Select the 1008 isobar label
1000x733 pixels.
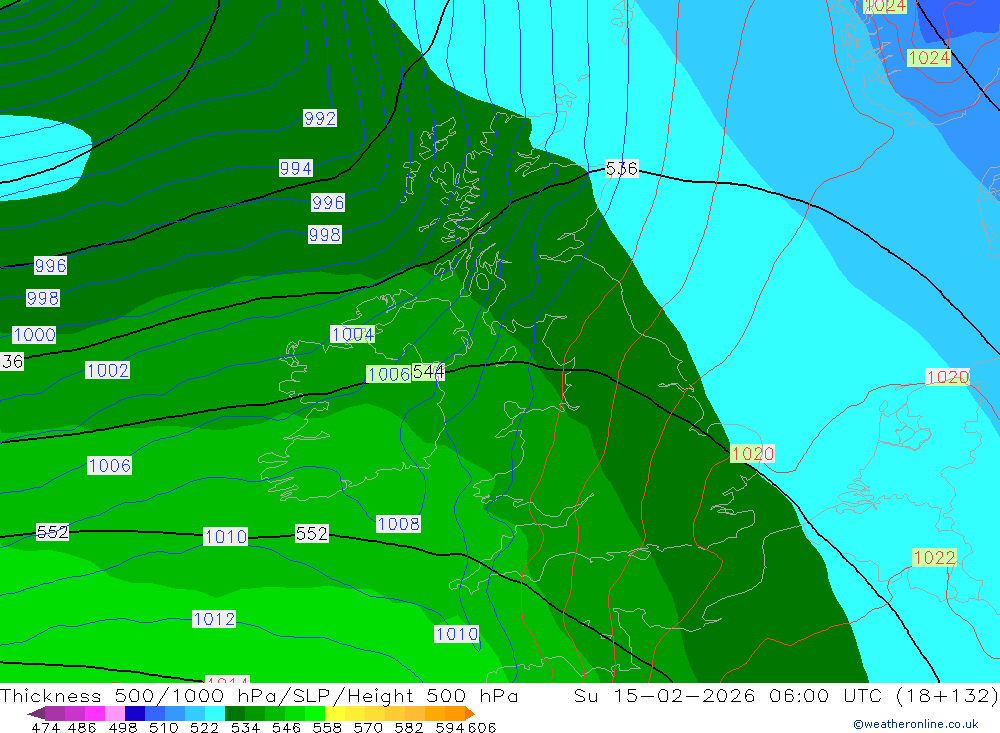click(399, 524)
